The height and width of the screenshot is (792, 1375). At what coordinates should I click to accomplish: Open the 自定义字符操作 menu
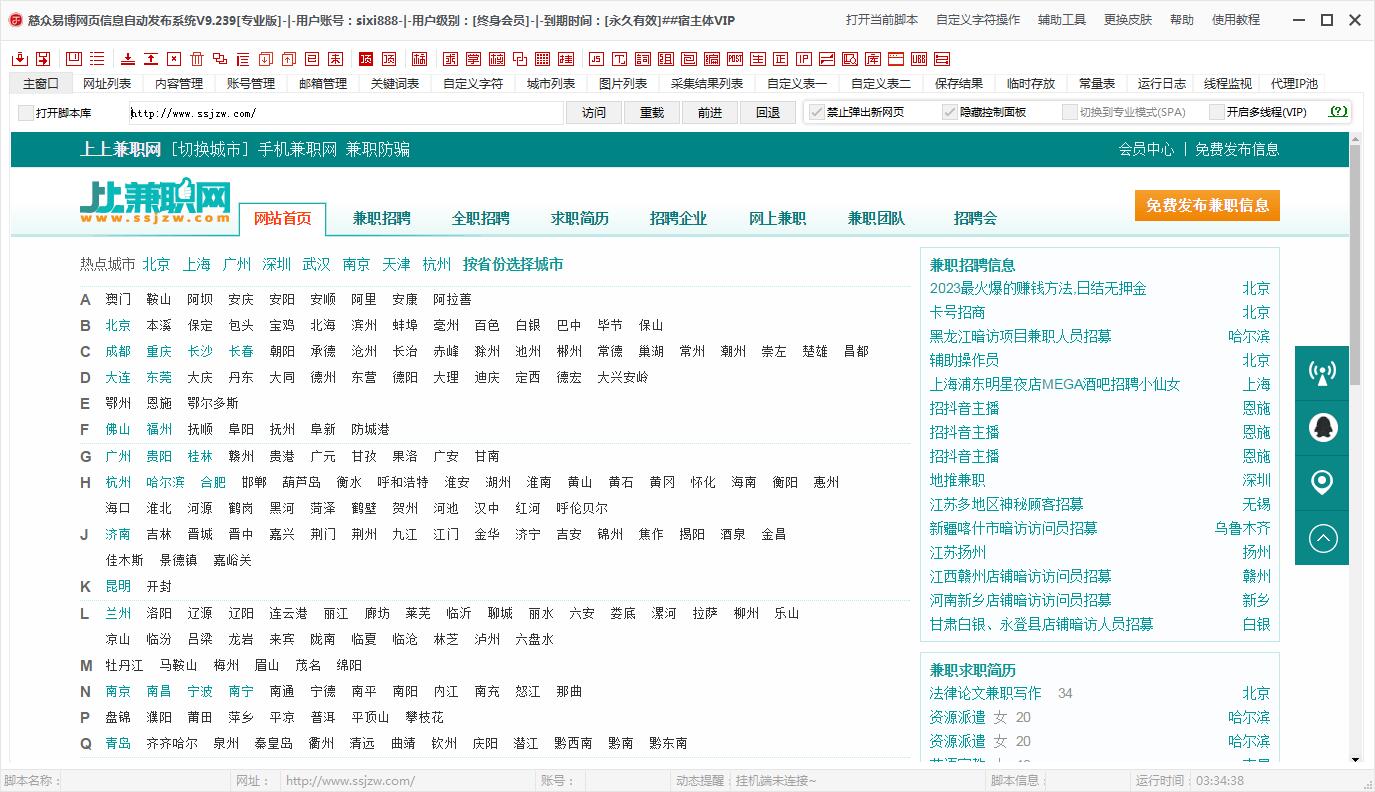[x=978, y=20]
